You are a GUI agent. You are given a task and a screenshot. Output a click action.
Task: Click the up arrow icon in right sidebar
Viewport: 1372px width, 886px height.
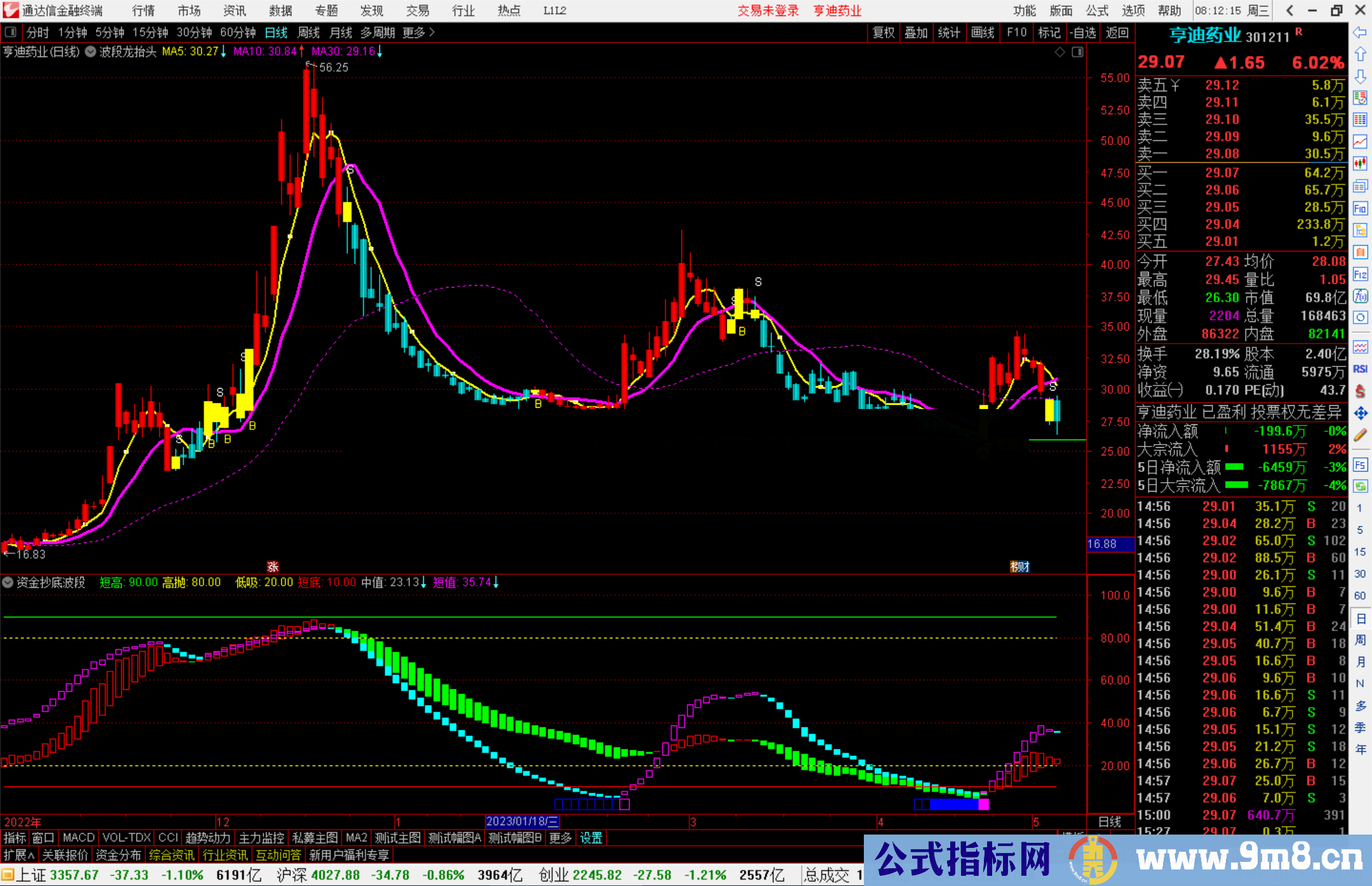click(1360, 55)
